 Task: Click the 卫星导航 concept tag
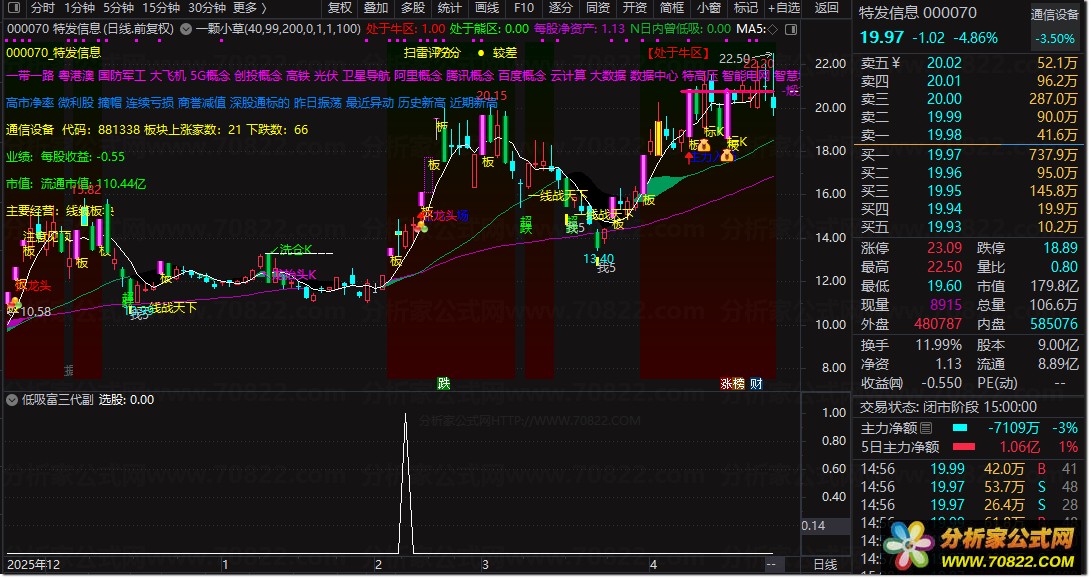point(366,75)
